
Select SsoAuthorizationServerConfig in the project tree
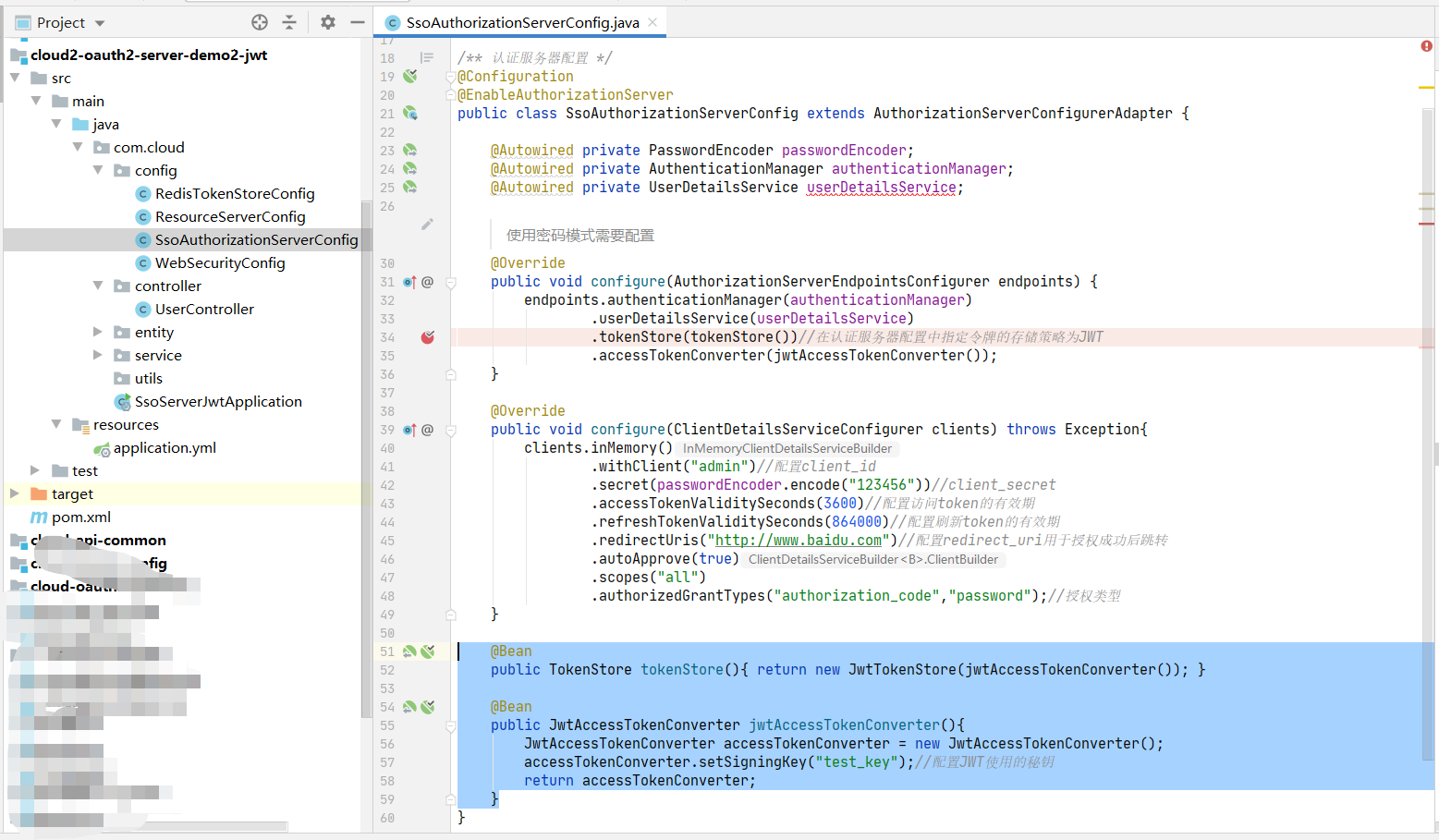(x=256, y=239)
